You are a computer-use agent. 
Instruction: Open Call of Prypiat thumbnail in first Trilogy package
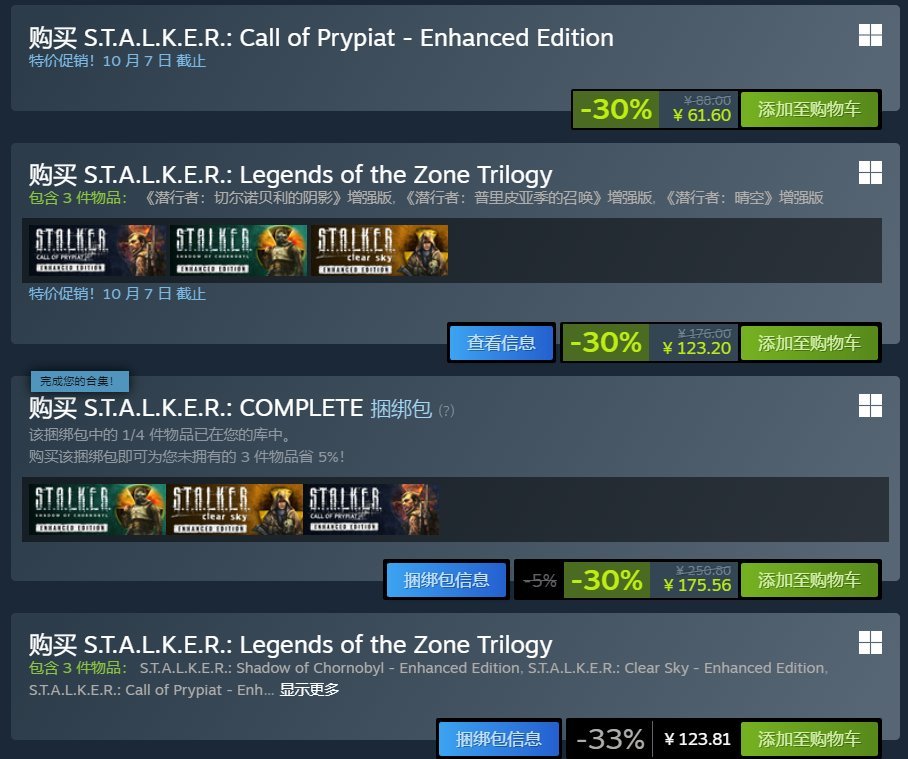tap(98, 251)
